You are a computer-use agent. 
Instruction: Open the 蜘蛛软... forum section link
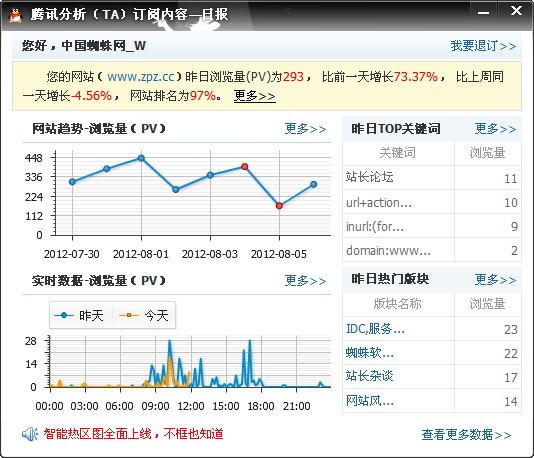tap(370, 353)
